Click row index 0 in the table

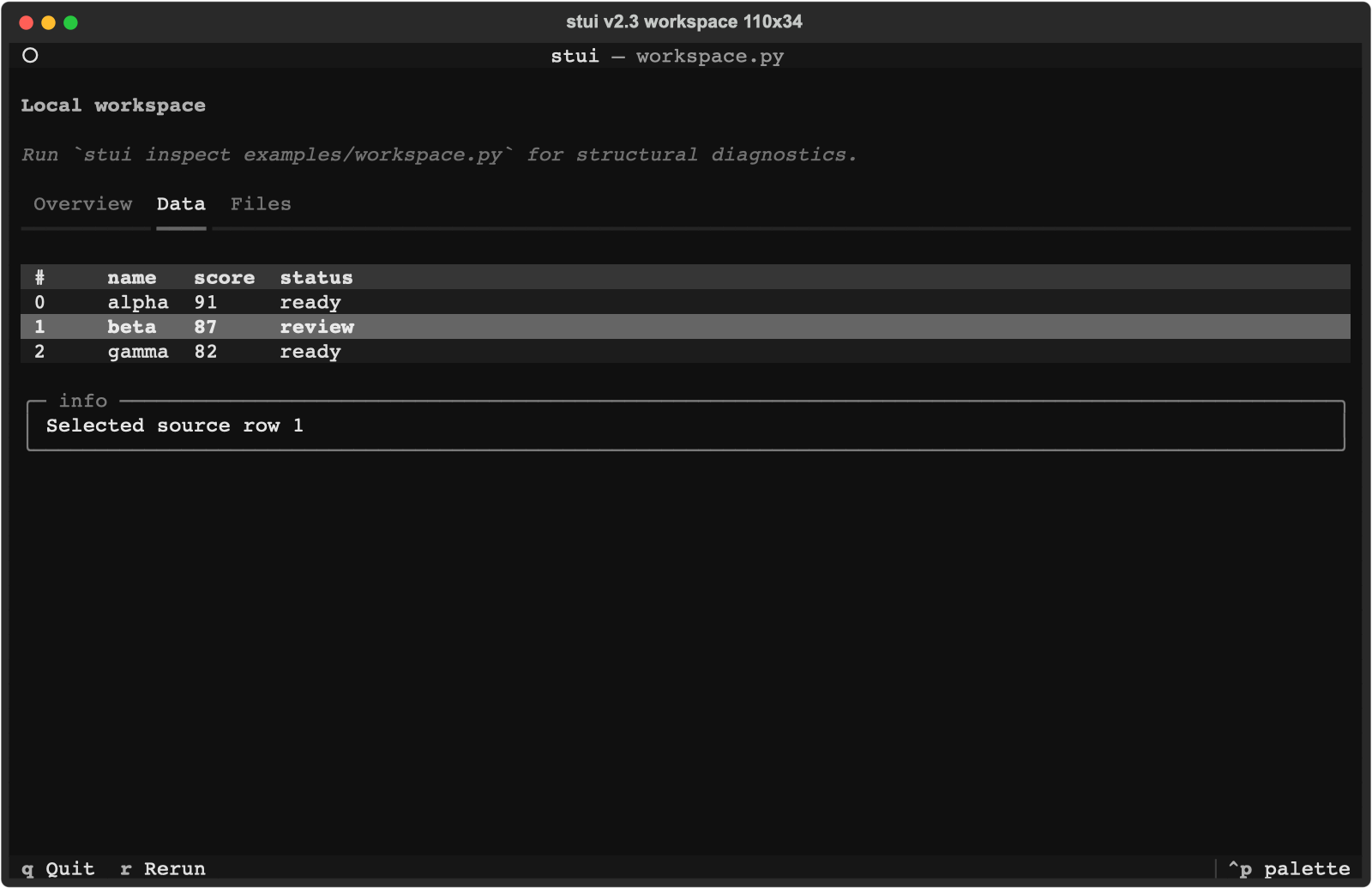coord(39,302)
